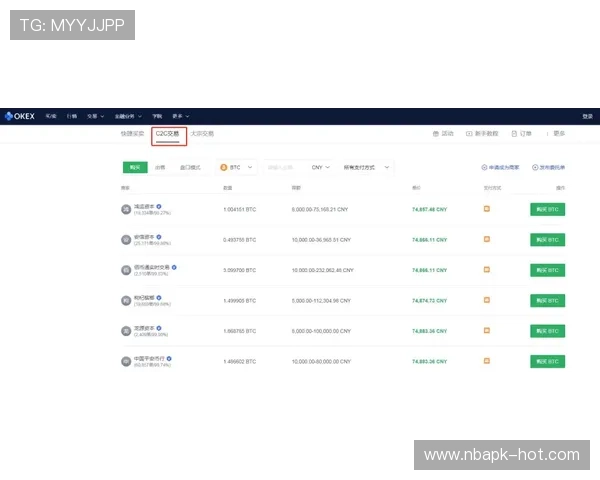
Task: Click the blue verified badge in the 0.493755 BTC row
Action: (x=159, y=237)
